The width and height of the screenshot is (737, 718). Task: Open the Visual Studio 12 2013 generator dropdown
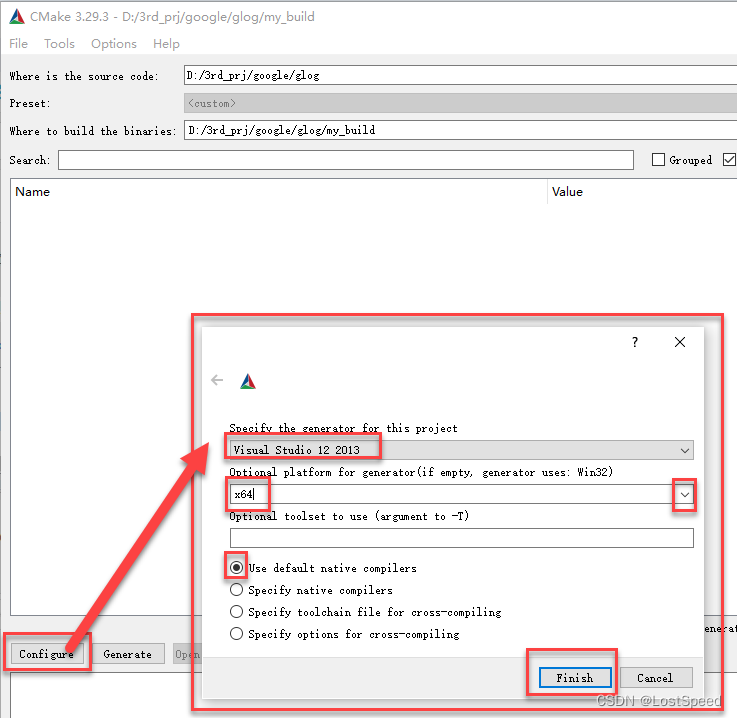click(x=461, y=450)
